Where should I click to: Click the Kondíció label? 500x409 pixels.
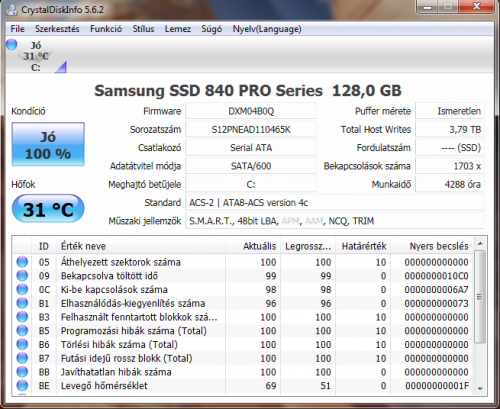tap(28, 111)
